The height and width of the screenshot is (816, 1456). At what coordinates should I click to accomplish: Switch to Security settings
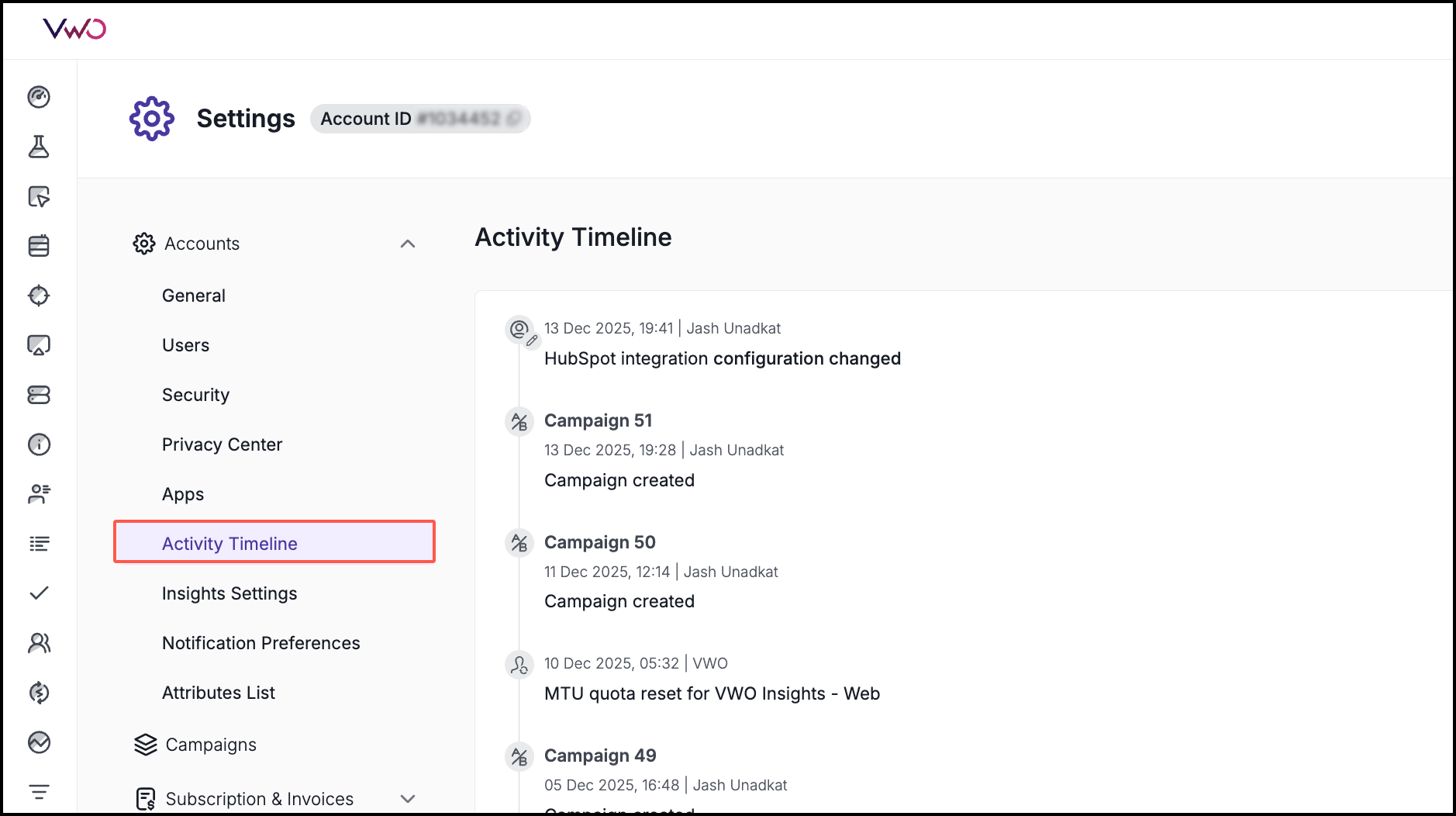click(x=195, y=395)
